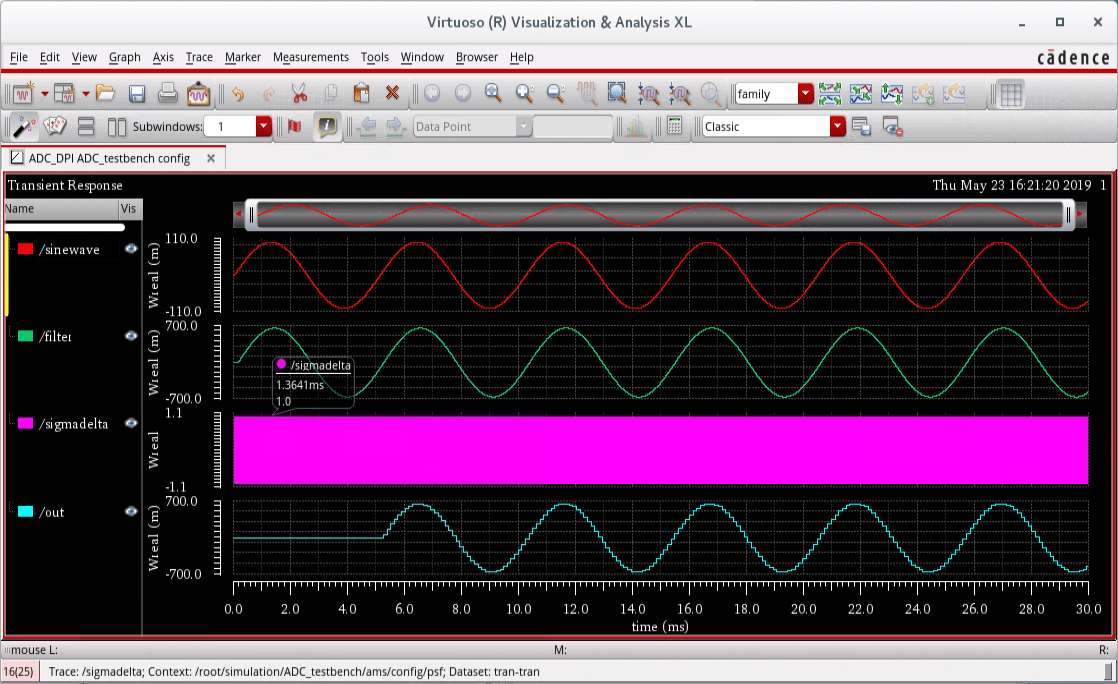Image resolution: width=1118 pixels, height=684 pixels.
Task: Select the /sigmadelta trace name in the legend
Action: click(74, 424)
